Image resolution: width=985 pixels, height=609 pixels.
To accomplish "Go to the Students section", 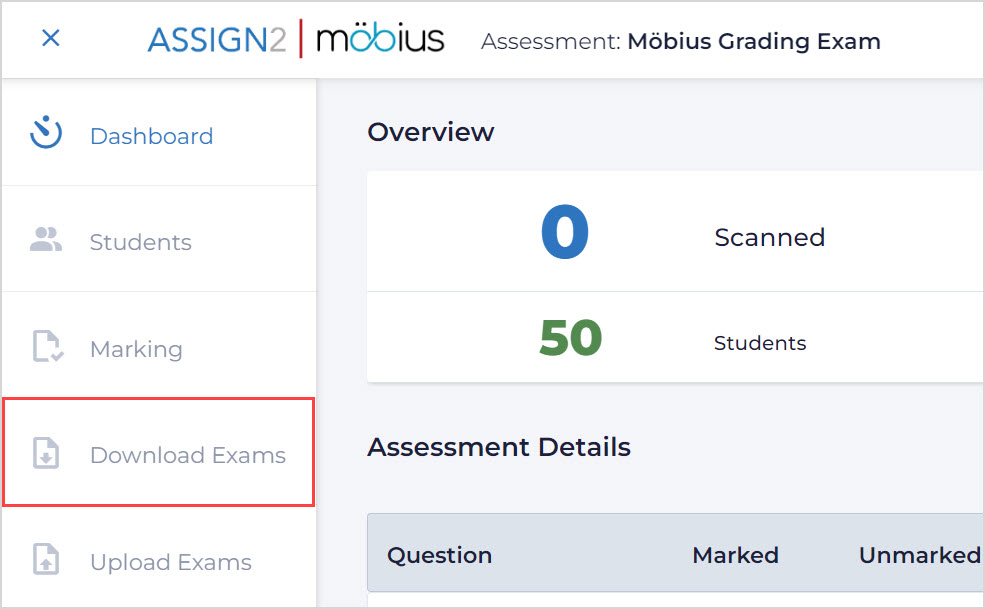I will [x=140, y=242].
